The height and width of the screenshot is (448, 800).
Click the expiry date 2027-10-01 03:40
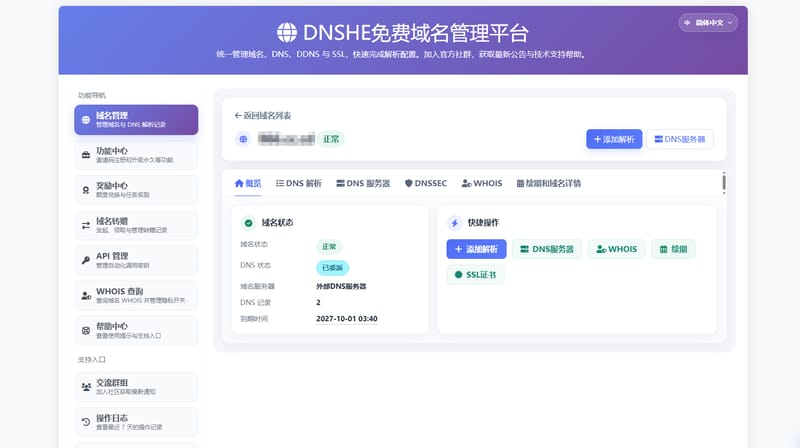point(347,319)
